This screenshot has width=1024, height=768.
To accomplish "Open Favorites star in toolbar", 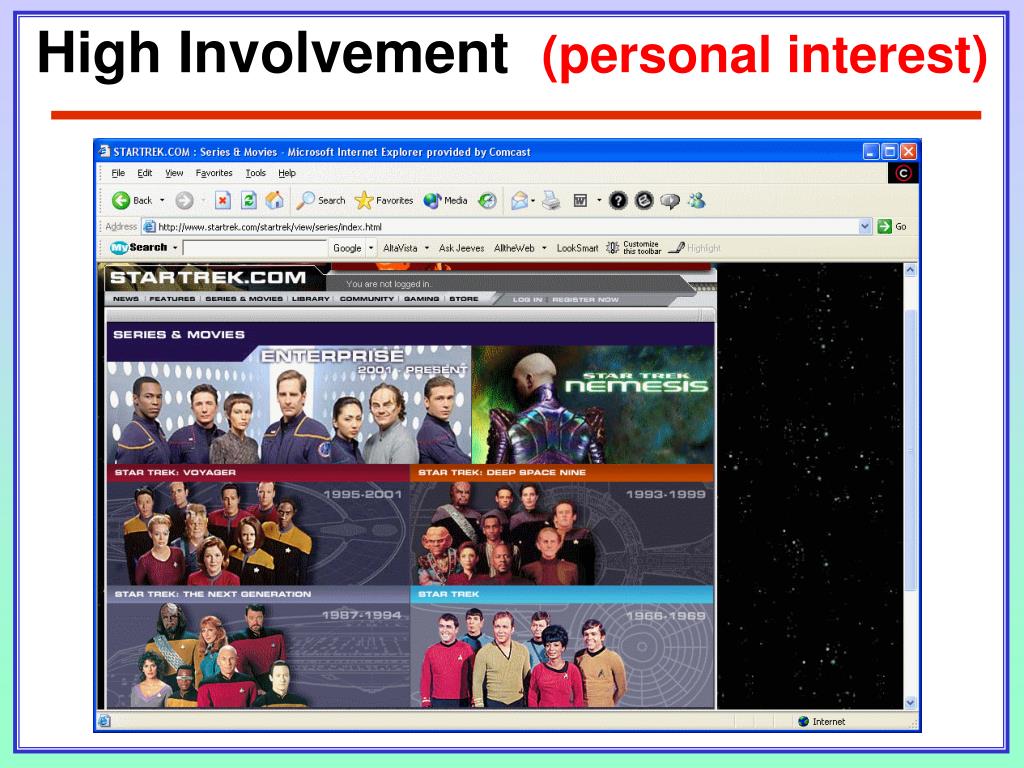I will pos(364,200).
